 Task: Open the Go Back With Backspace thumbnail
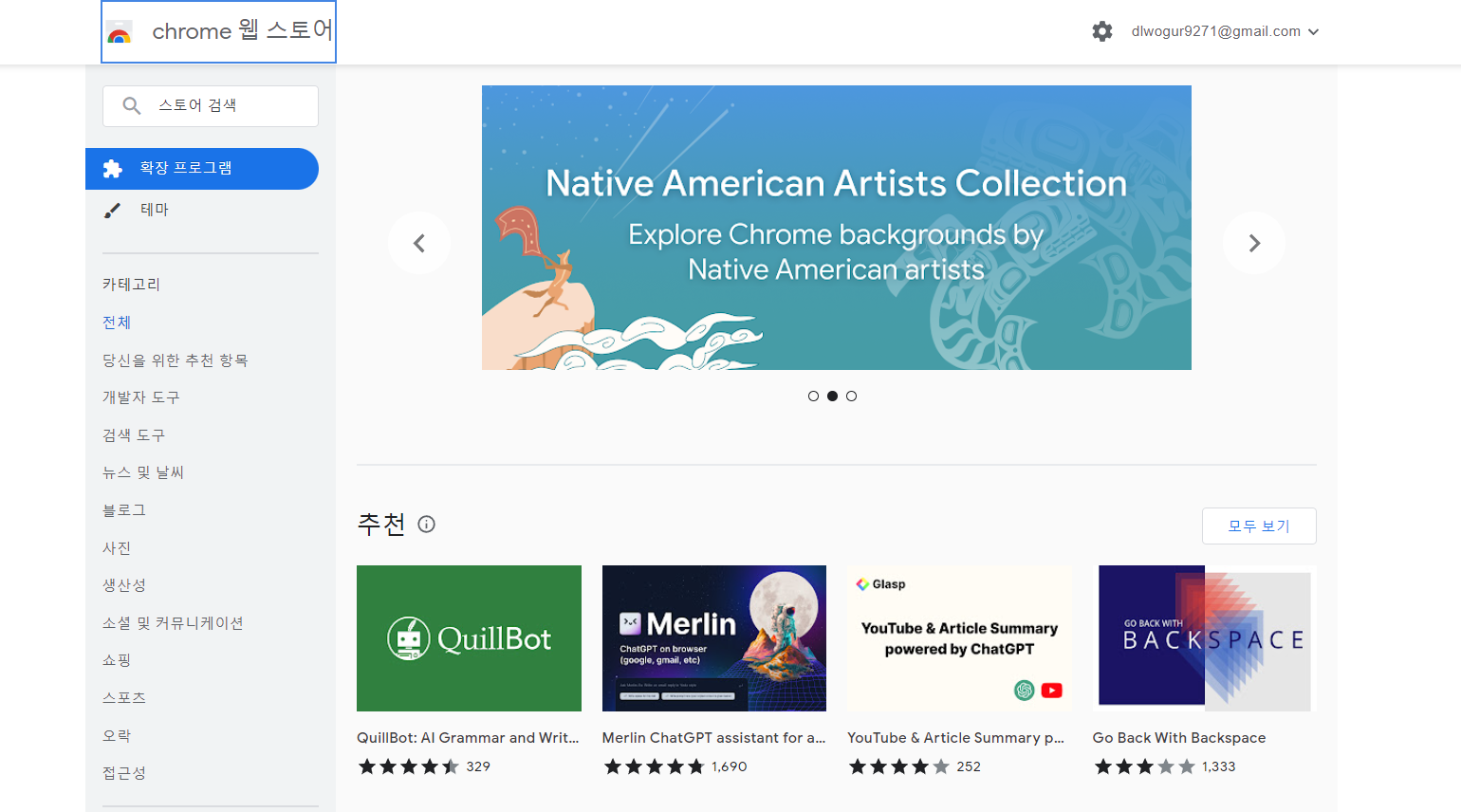(1205, 638)
